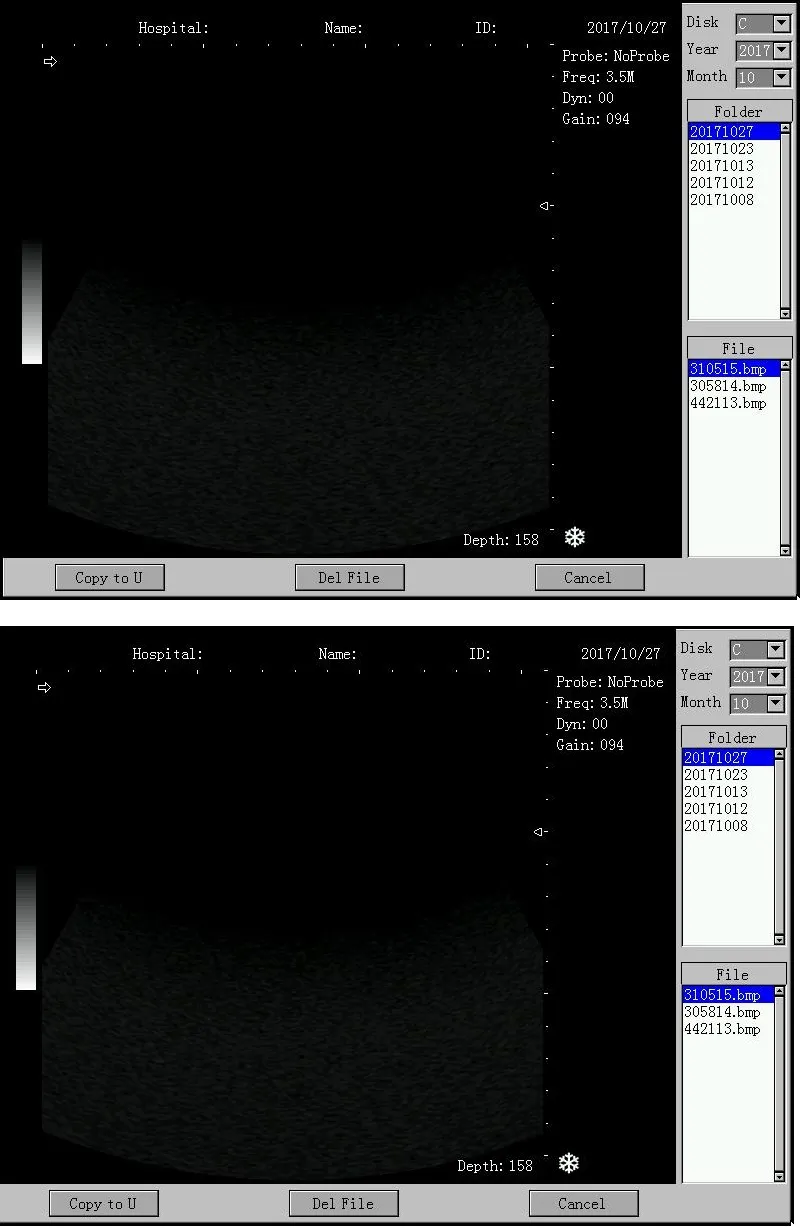Click right-pointing arrow marker in upper scan view
808x1228 pixels.
tap(50, 62)
